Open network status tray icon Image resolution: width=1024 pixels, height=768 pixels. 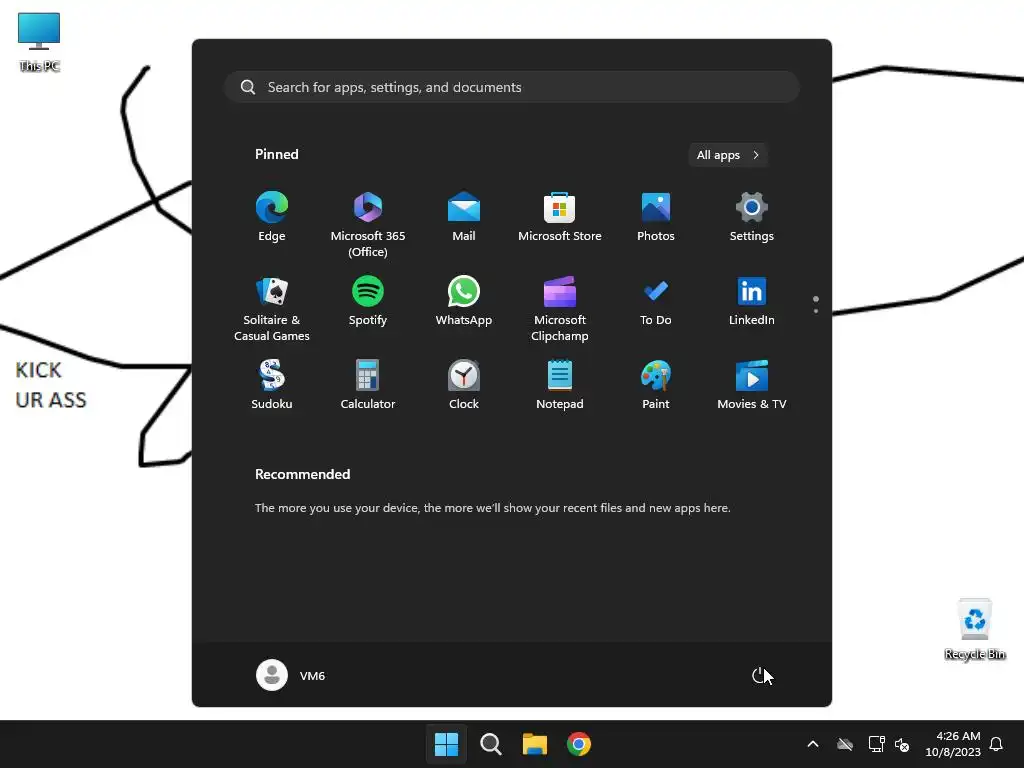click(x=876, y=744)
